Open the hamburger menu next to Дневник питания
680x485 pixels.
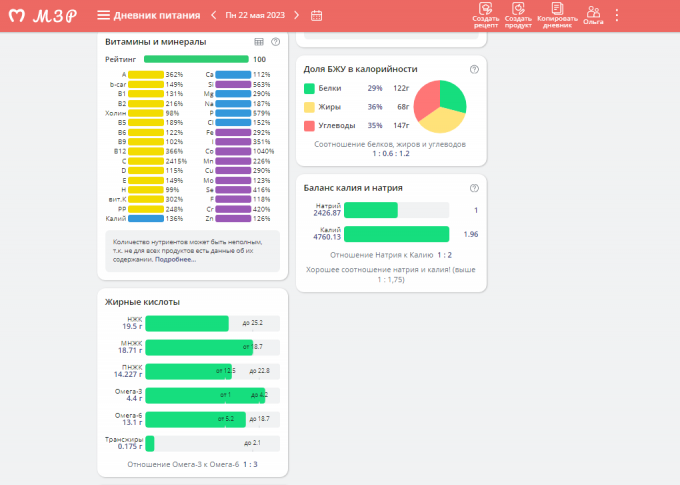104,15
